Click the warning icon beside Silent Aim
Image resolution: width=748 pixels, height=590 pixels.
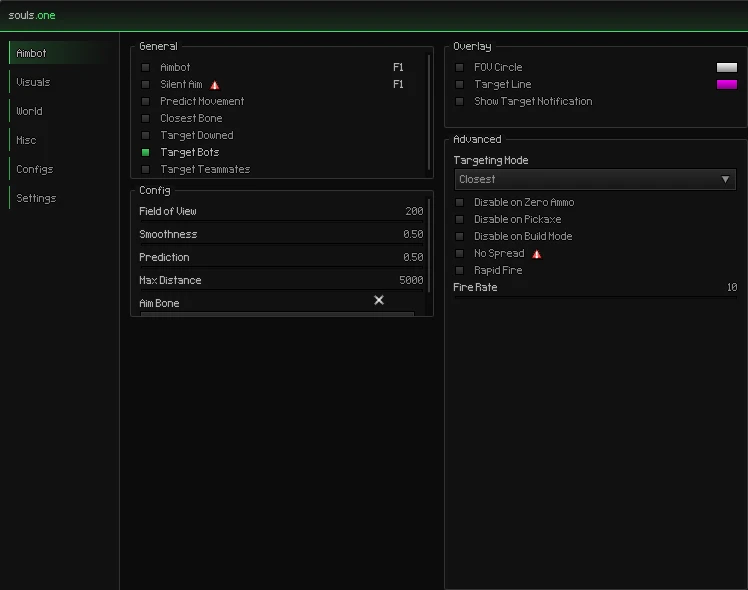(x=215, y=85)
